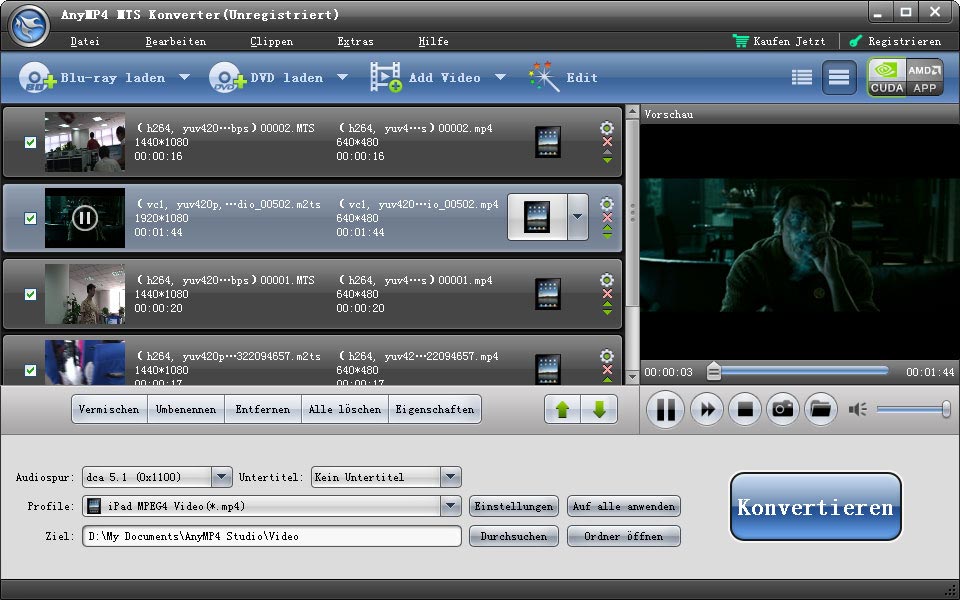Click the preview seek progress slider
The image size is (960, 600).
point(798,371)
